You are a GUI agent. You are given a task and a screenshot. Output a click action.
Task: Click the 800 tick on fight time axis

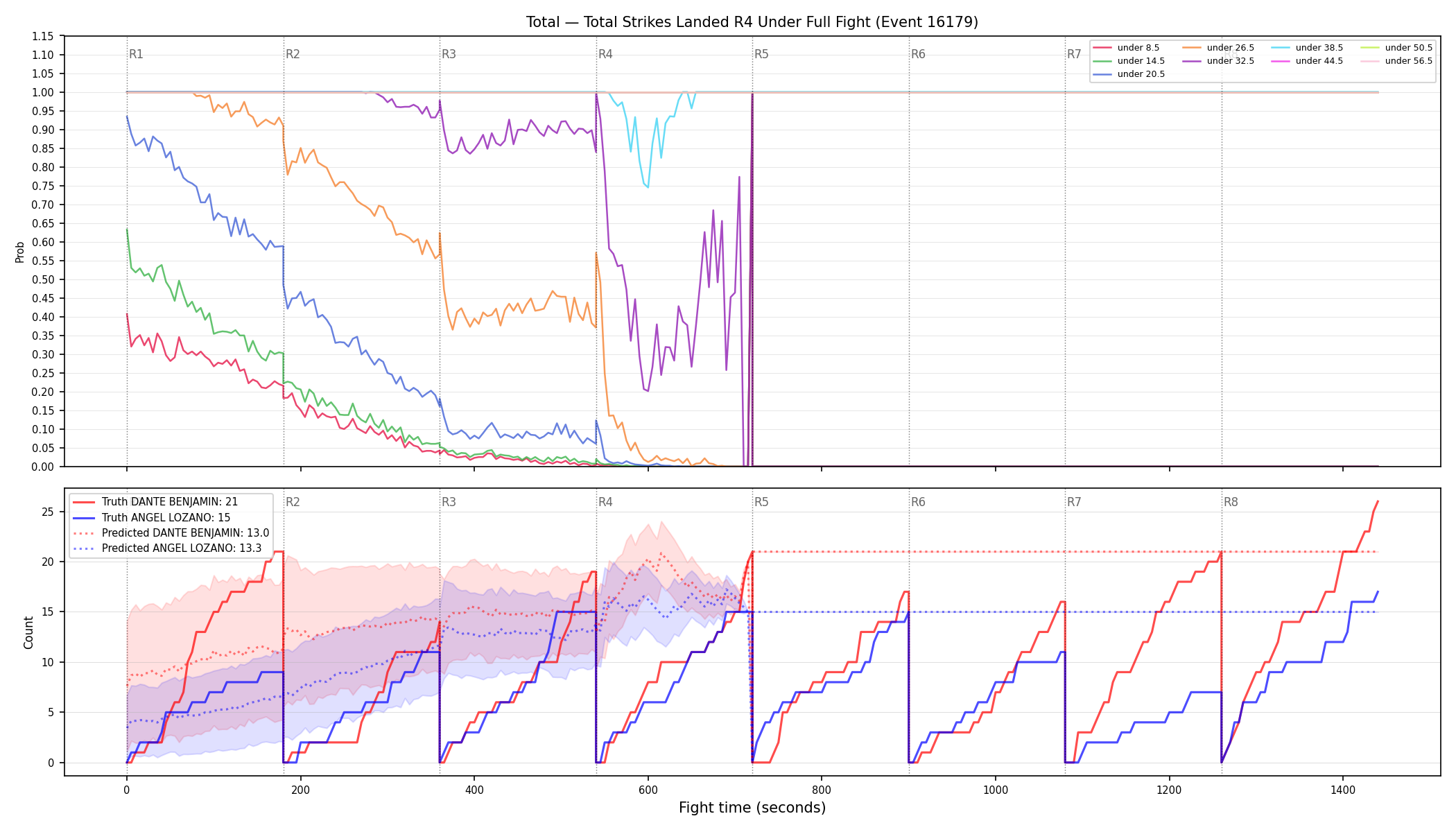[822, 789]
